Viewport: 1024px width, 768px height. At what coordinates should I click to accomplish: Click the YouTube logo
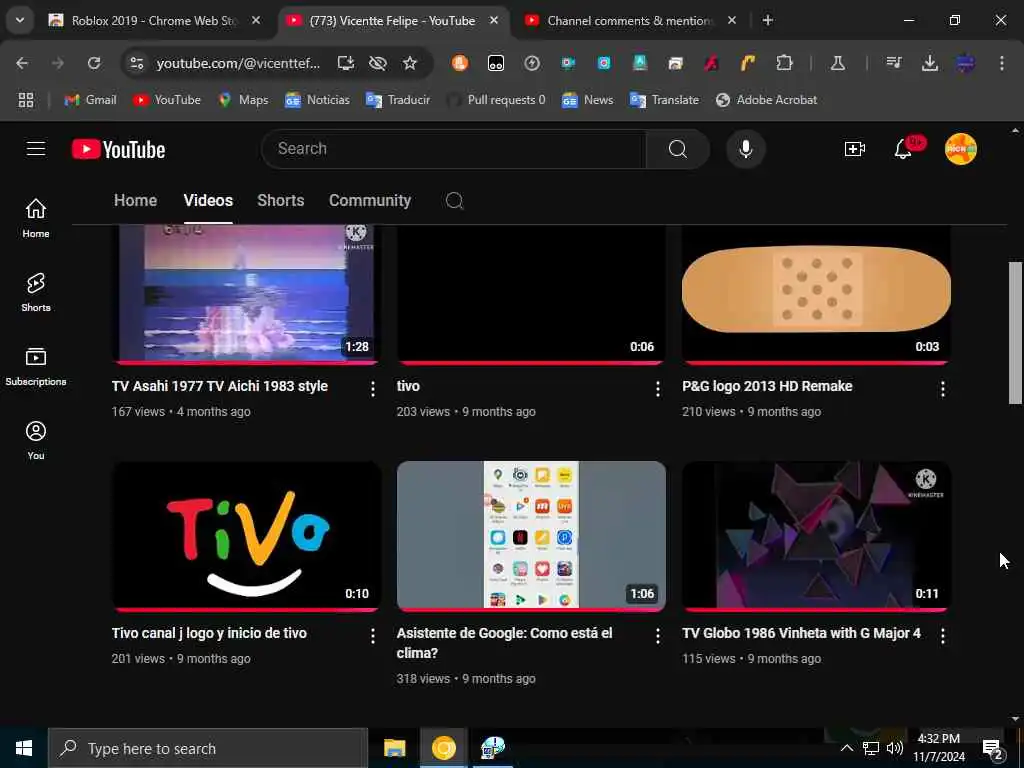(x=118, y=149)
